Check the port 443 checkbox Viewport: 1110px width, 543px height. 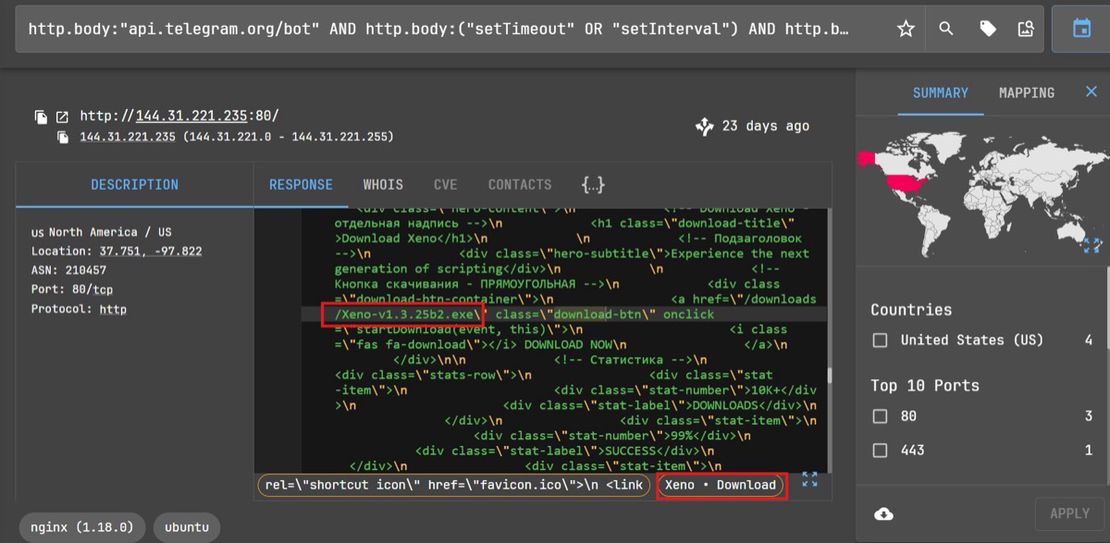tap(880, 450)
